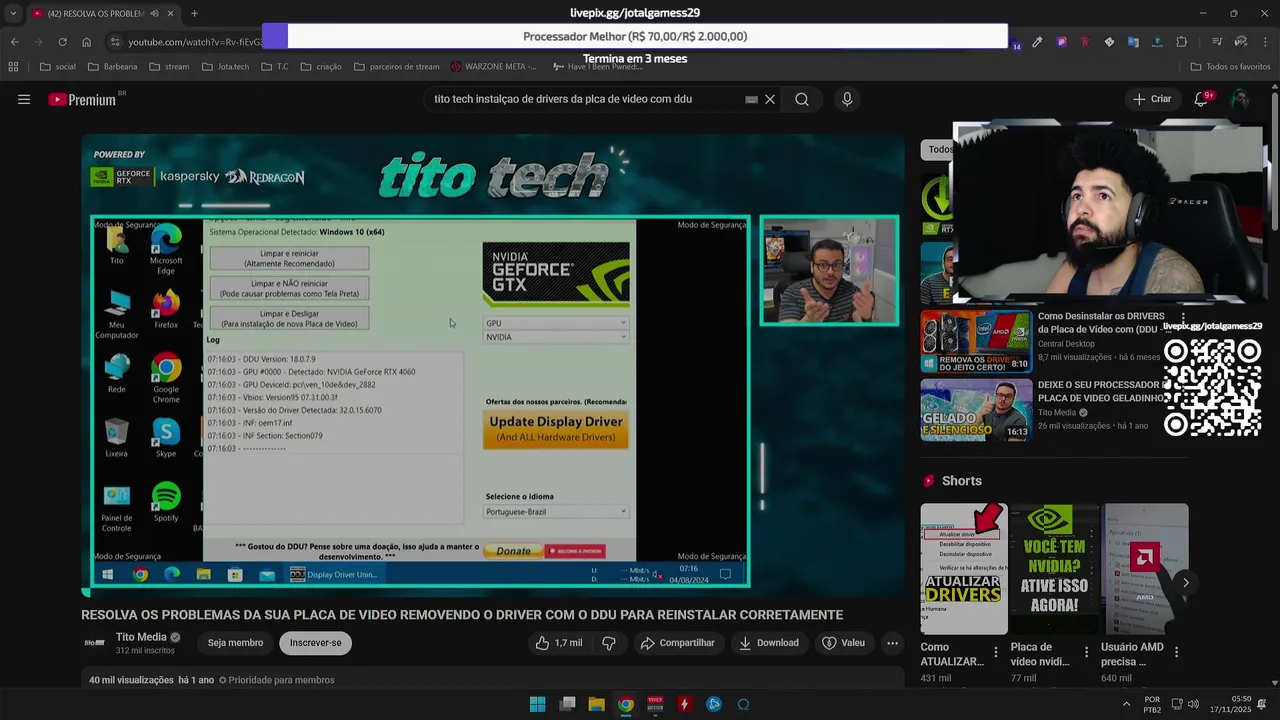This screenshot has width=1280, height=720.
Task: Open the bookmarks bar apps grid
Action: [13, 67]
